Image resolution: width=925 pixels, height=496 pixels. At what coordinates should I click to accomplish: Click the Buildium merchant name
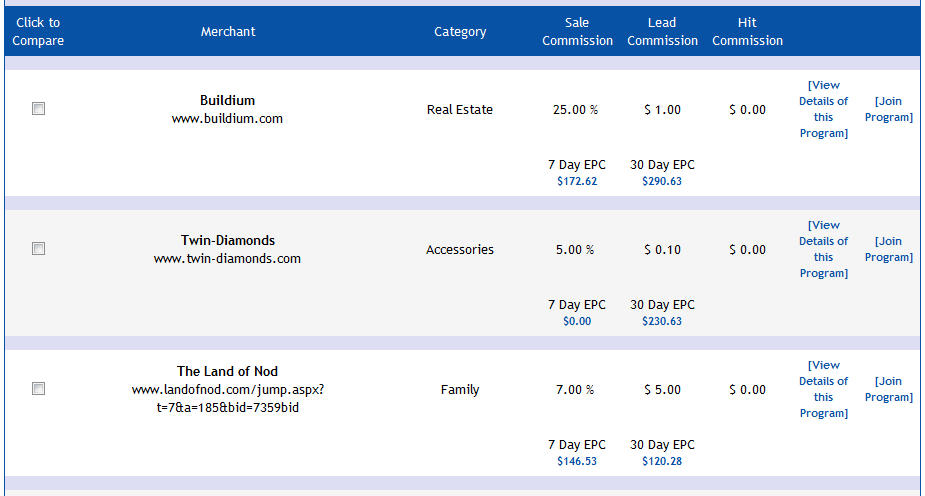(227, 100)
